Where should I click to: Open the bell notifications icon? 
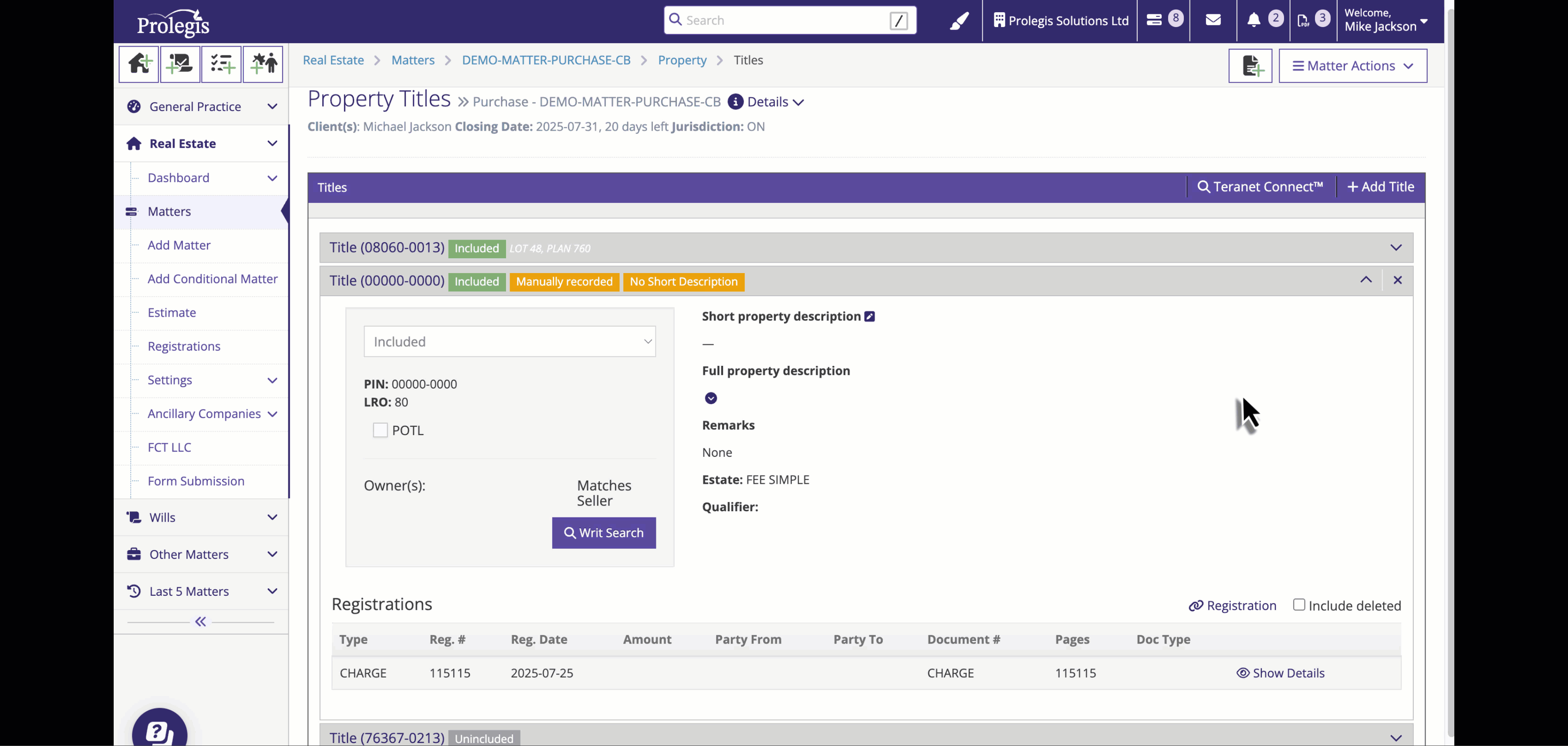1254,20
